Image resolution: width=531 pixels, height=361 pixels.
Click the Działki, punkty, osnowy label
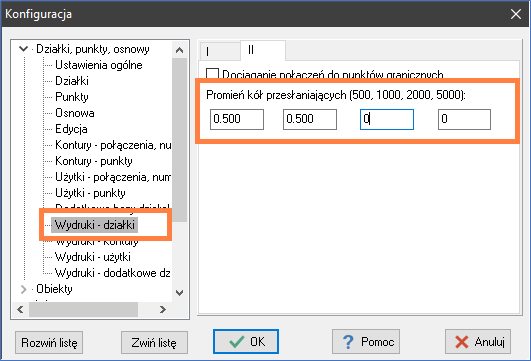93,49
